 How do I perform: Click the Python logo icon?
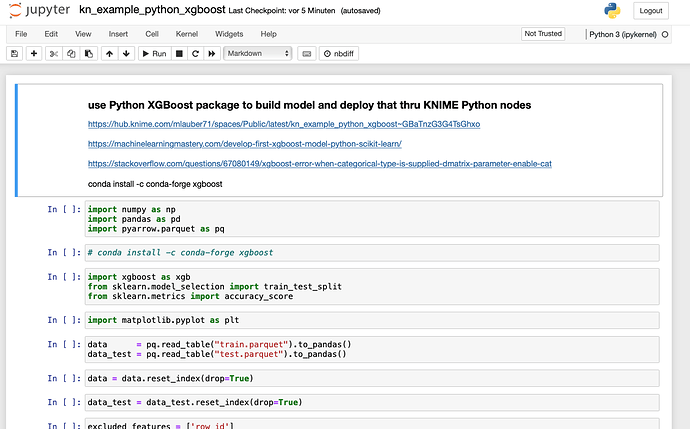612,11
